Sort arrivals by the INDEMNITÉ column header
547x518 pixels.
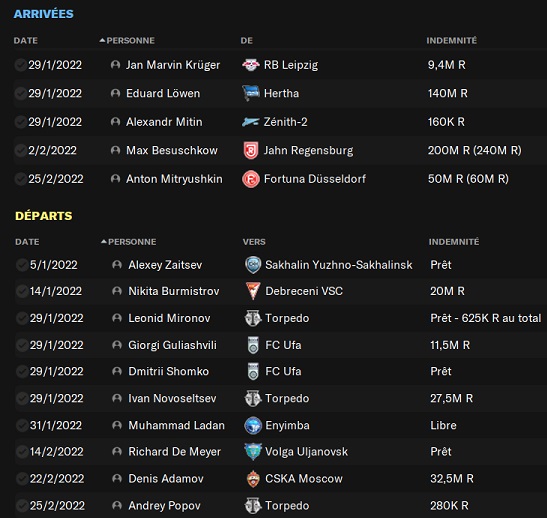coord(451,40)
